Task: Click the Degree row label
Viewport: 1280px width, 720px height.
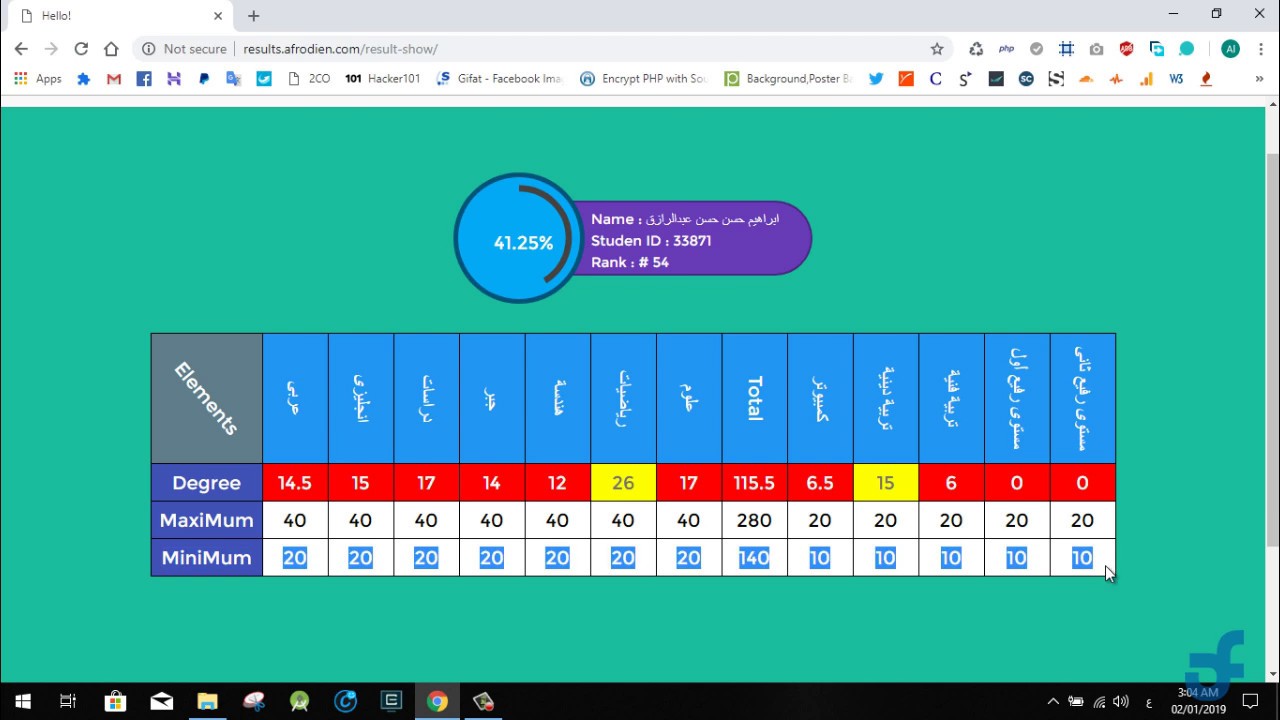Action: (x=207, y=483)
